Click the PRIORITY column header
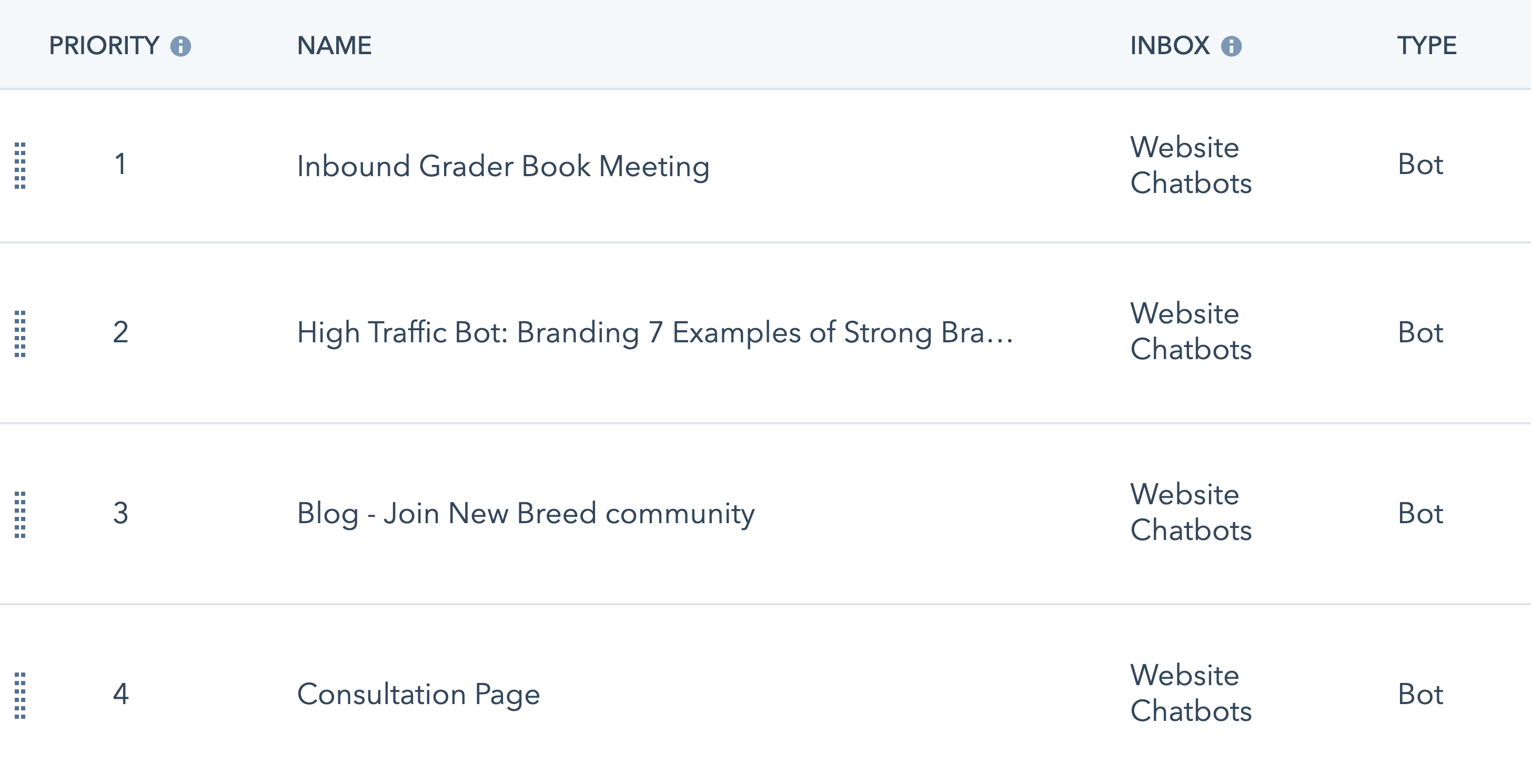The width and height of the screenshot is (1531, 784). point(104,46)
